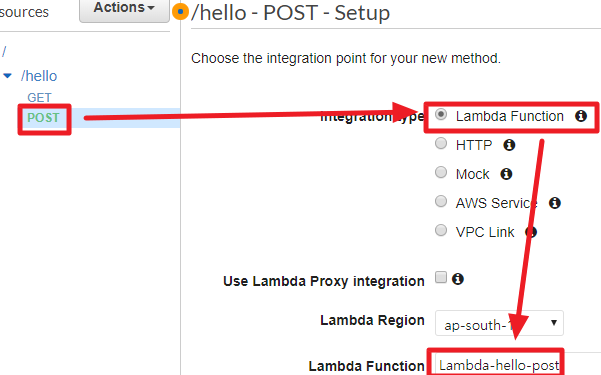Viewport: 601px width, 375px height.
Task: Open the root / resource
Action: click(4, 51)
